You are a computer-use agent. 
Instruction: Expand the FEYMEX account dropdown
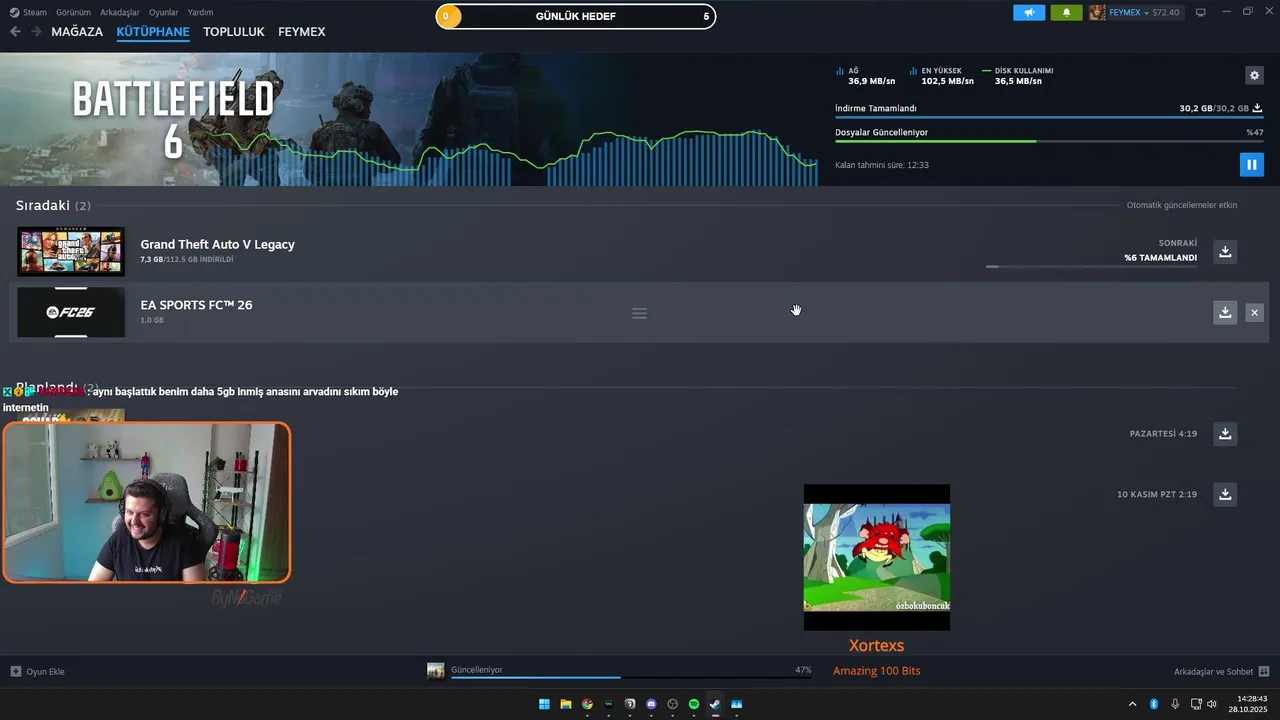(x=1144, y=12)
